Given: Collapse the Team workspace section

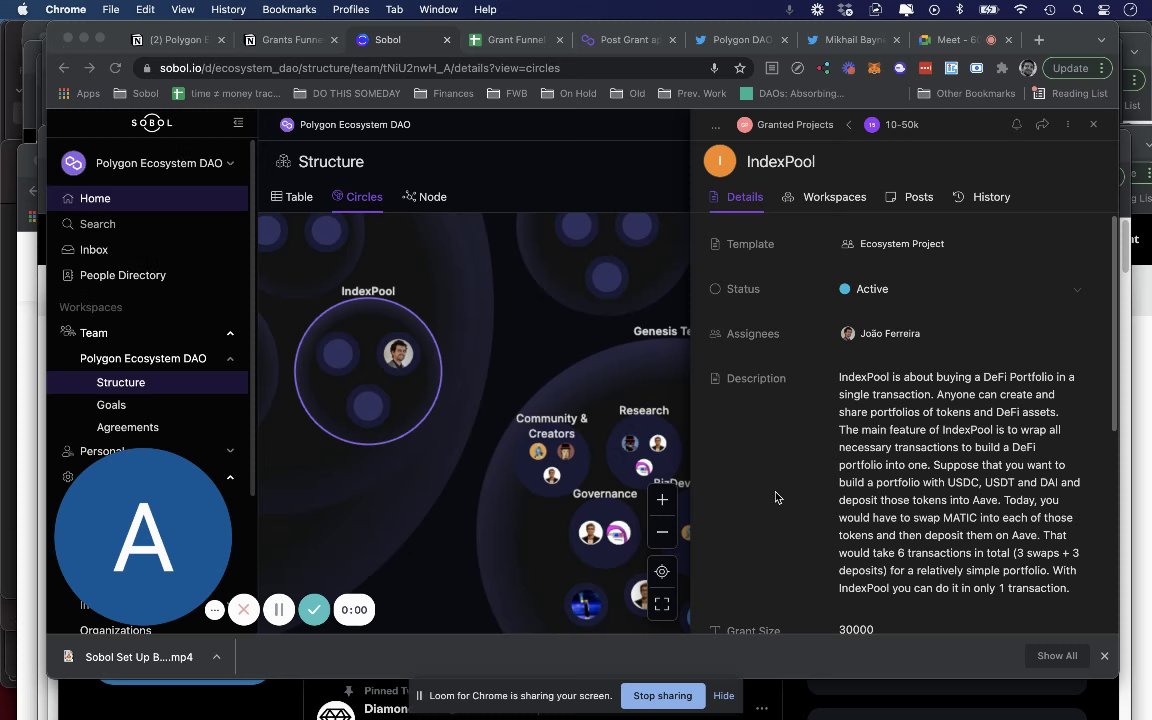Looking at the screenshot, I should (x=230, y=334).
